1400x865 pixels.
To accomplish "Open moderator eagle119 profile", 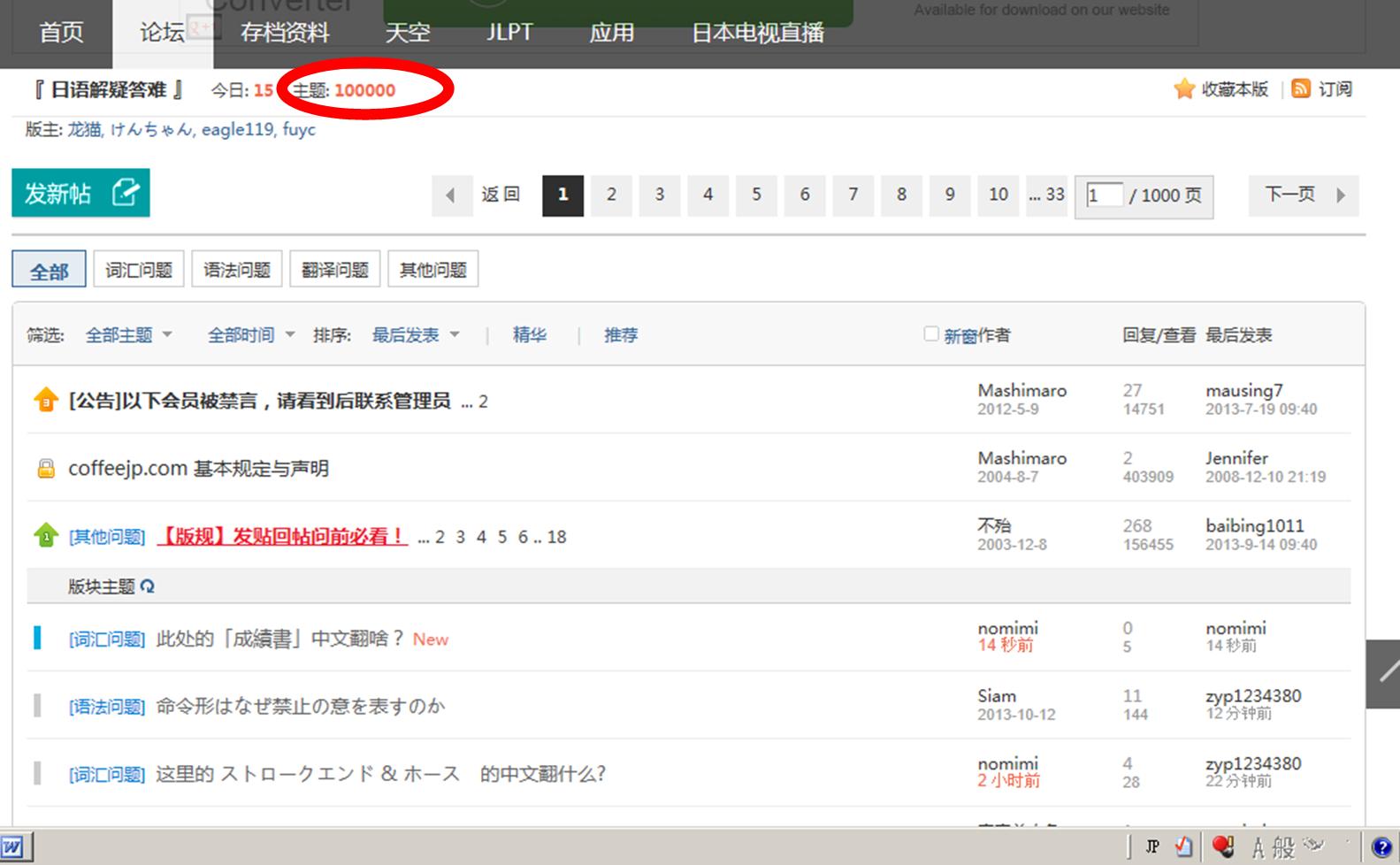I will [x=237, y=129].
